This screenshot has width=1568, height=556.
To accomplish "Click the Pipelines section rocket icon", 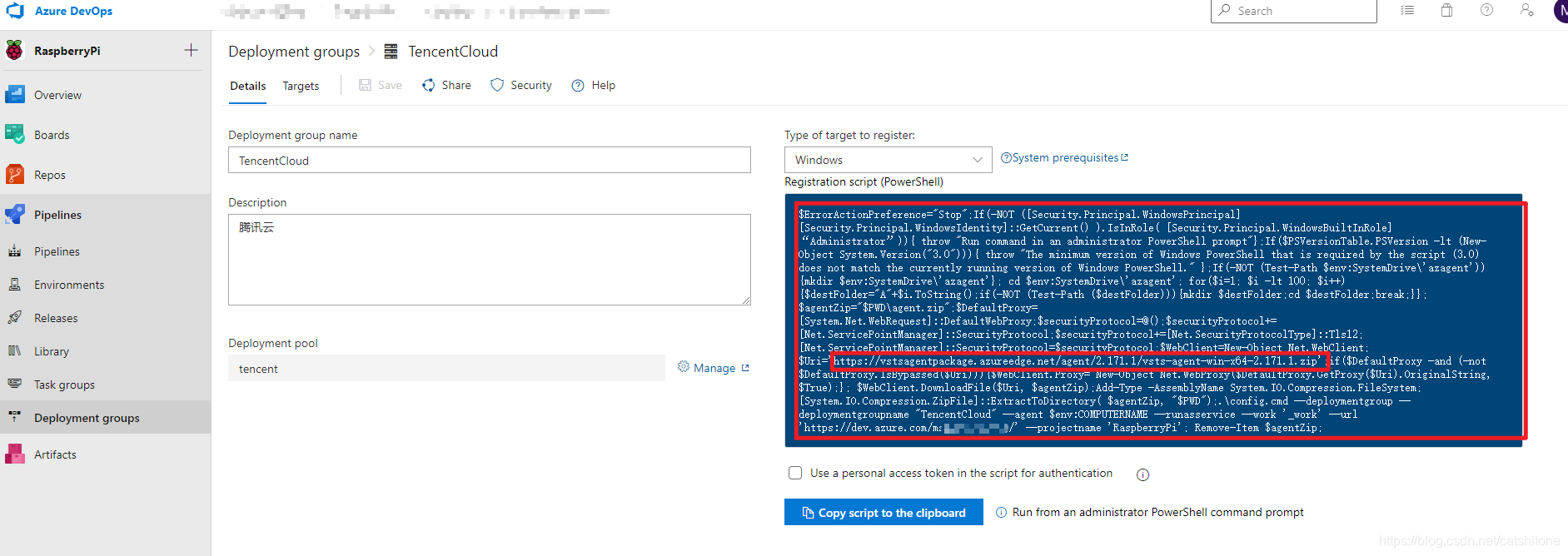I will pos(14,214).
